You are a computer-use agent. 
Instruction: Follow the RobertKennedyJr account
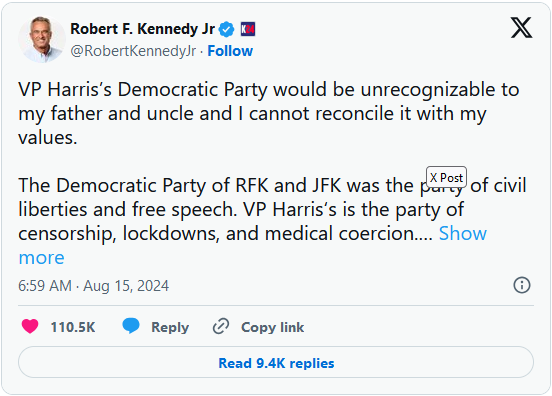point(230,51)
